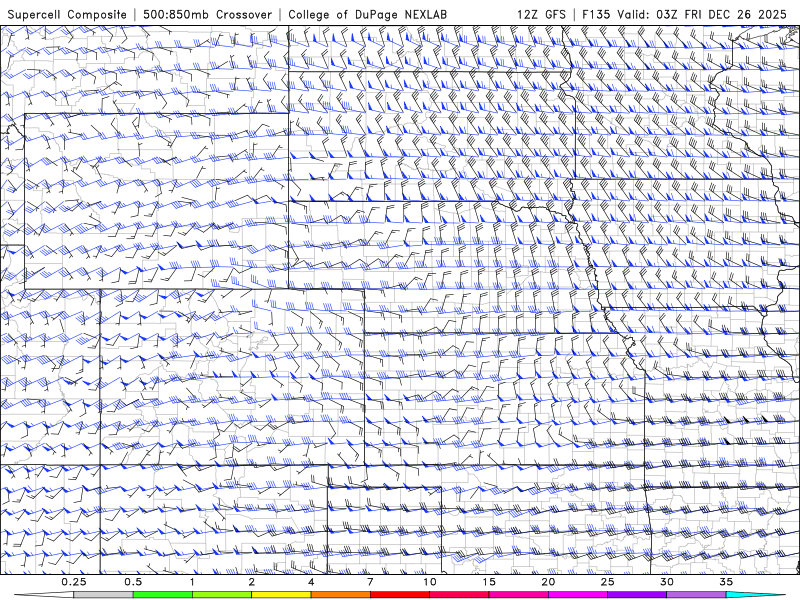Pick the magenta segment between 20 and 25

(578, 595)
